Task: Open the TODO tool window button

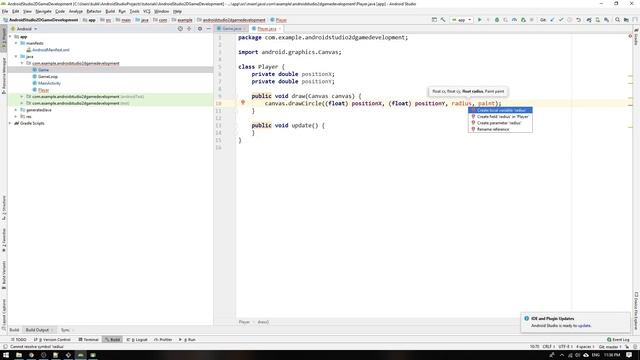Action: click(19, 340)
